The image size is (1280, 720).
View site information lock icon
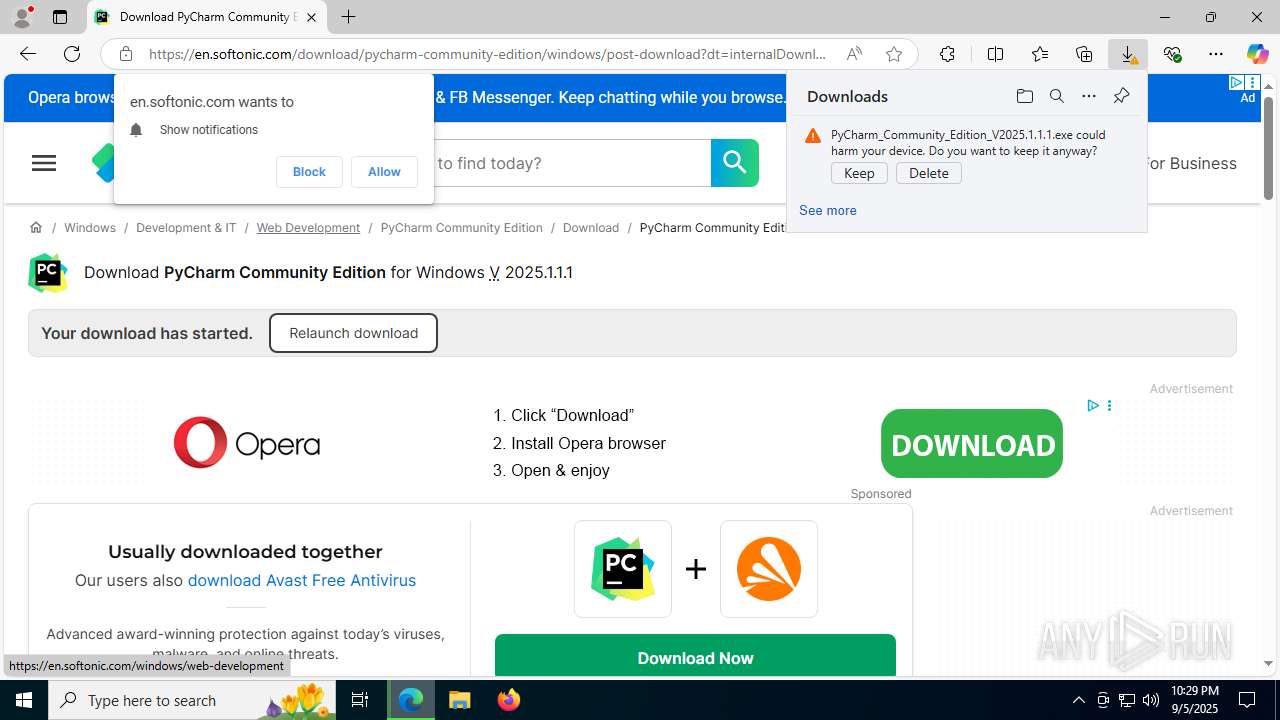[125, 54]
